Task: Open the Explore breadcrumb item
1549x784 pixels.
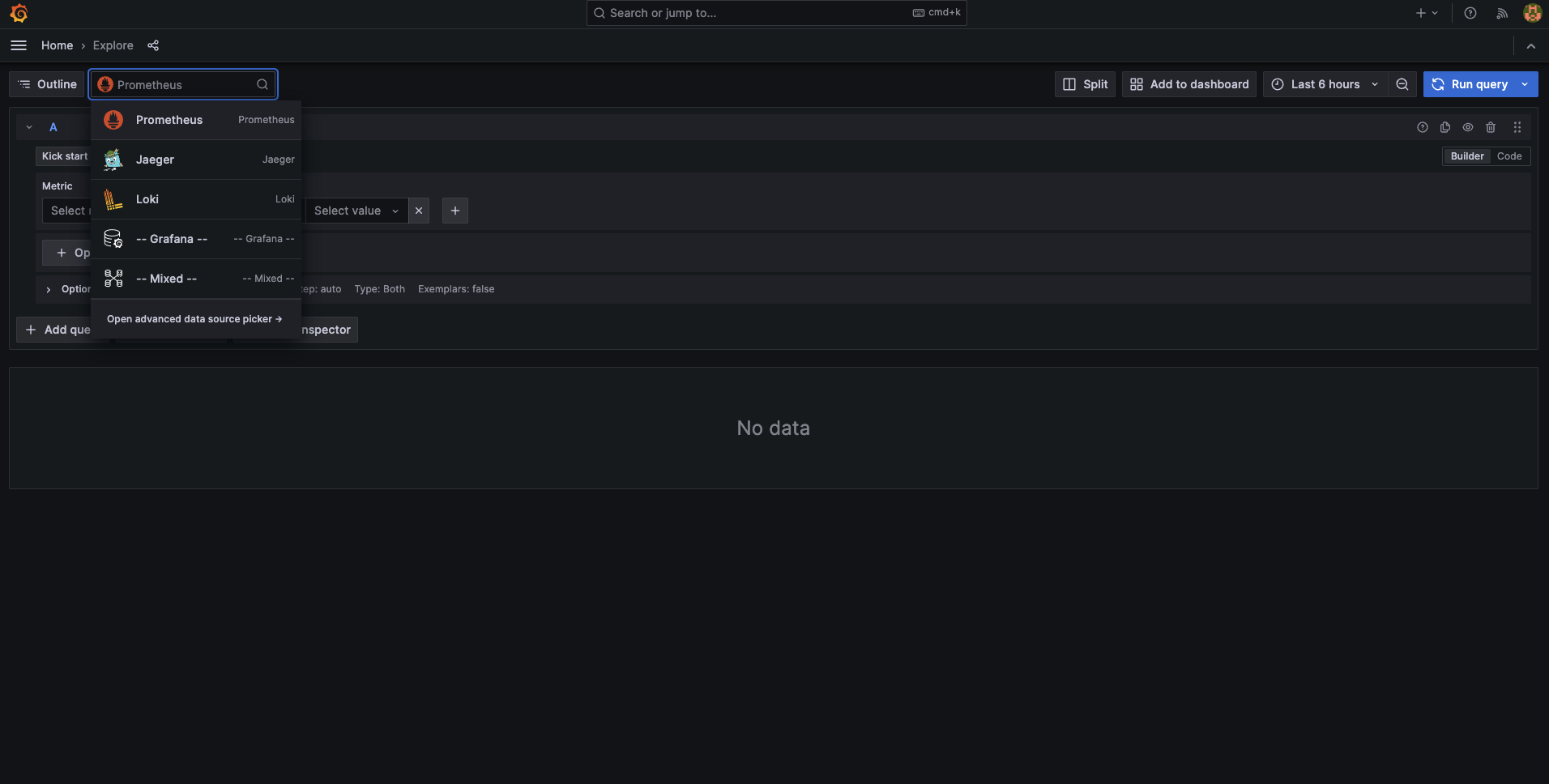Action: 113,45
